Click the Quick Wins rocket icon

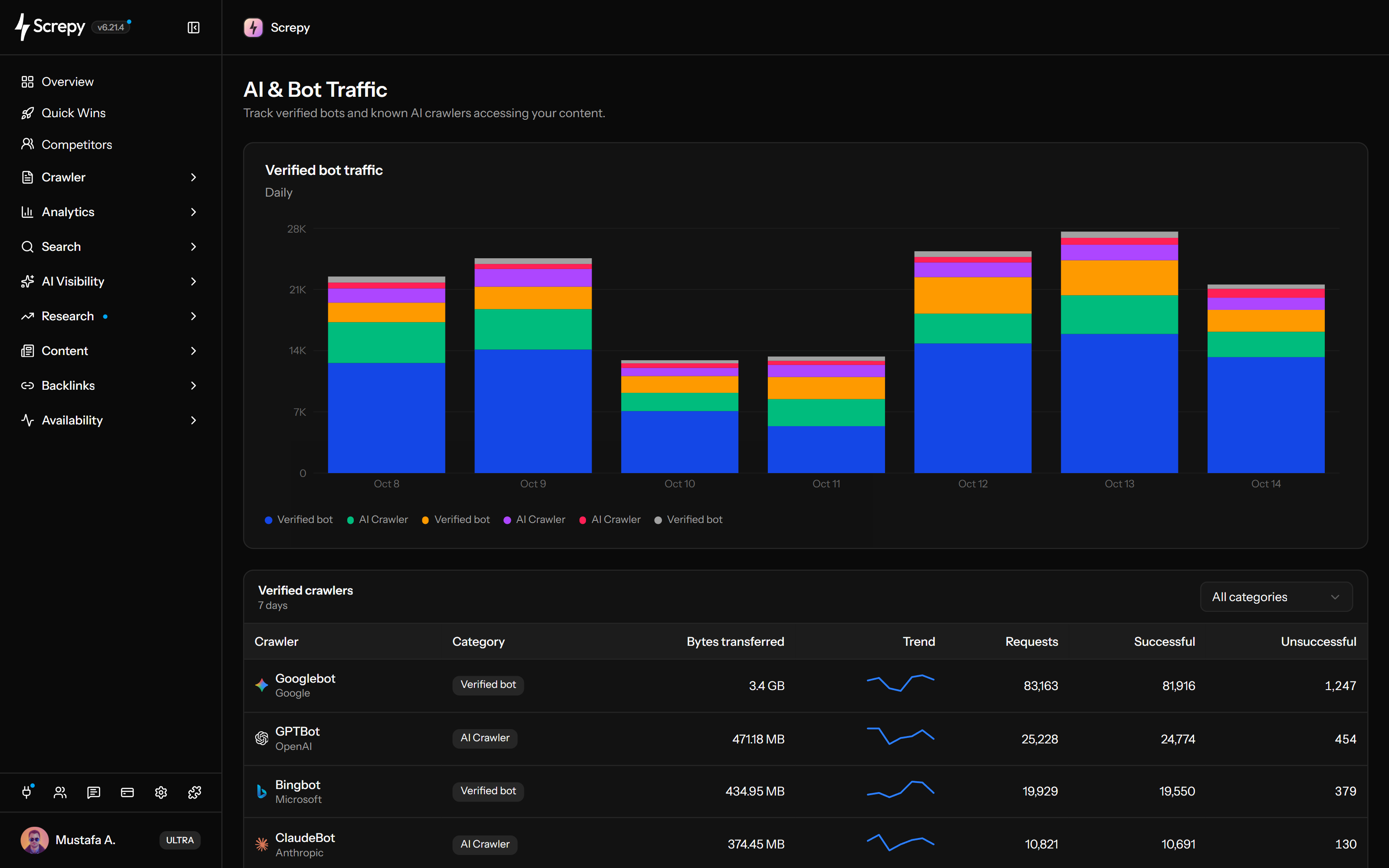pyautogui.click(x=27, y=113)
